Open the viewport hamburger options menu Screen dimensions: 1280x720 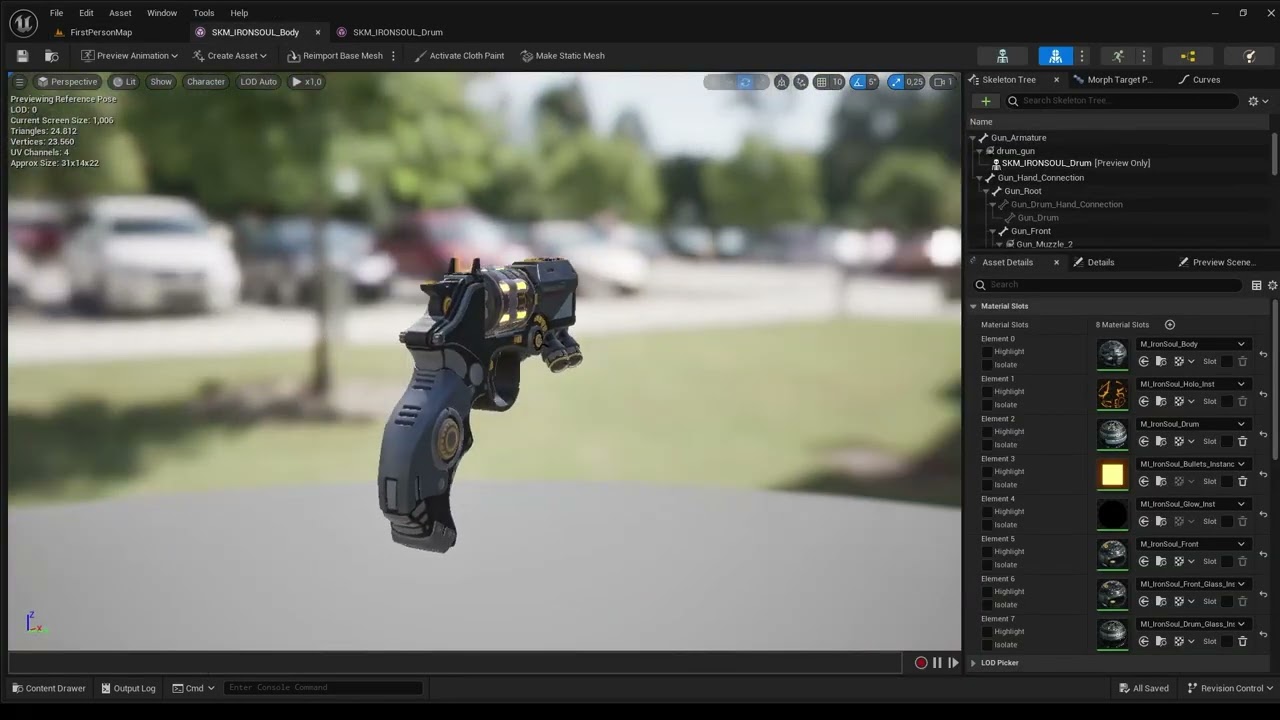(19, 82)
